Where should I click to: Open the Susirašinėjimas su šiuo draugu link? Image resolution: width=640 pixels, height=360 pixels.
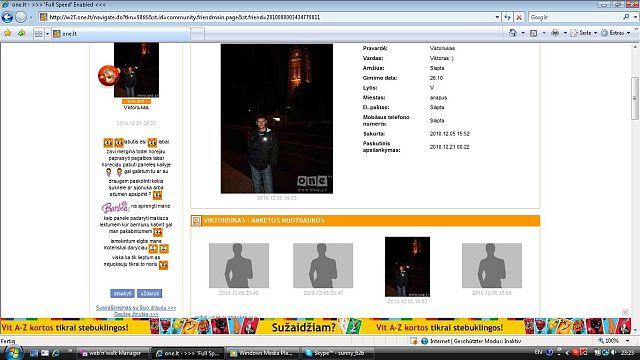point(136,308)
